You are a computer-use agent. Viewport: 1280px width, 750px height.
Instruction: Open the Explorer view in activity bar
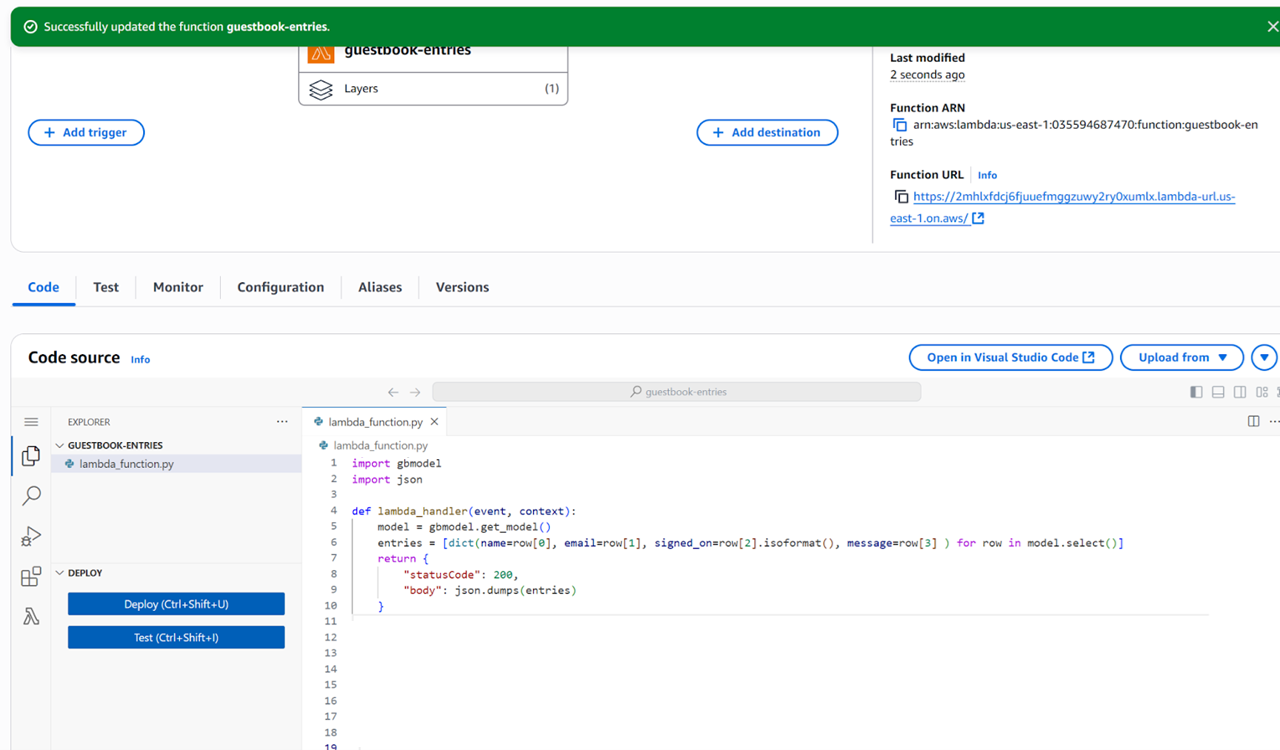(31, 456)
